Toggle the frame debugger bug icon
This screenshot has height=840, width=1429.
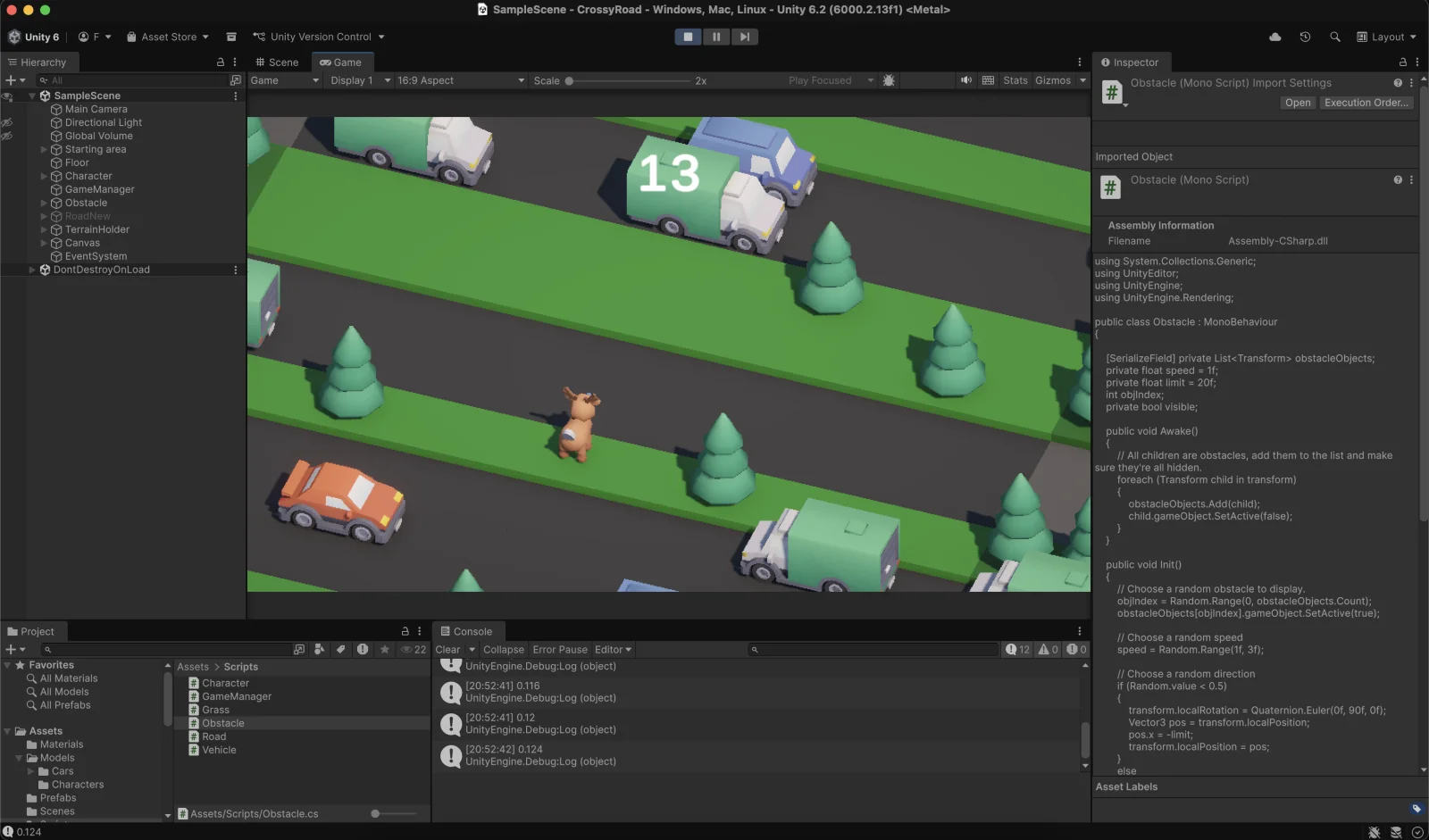889,80
